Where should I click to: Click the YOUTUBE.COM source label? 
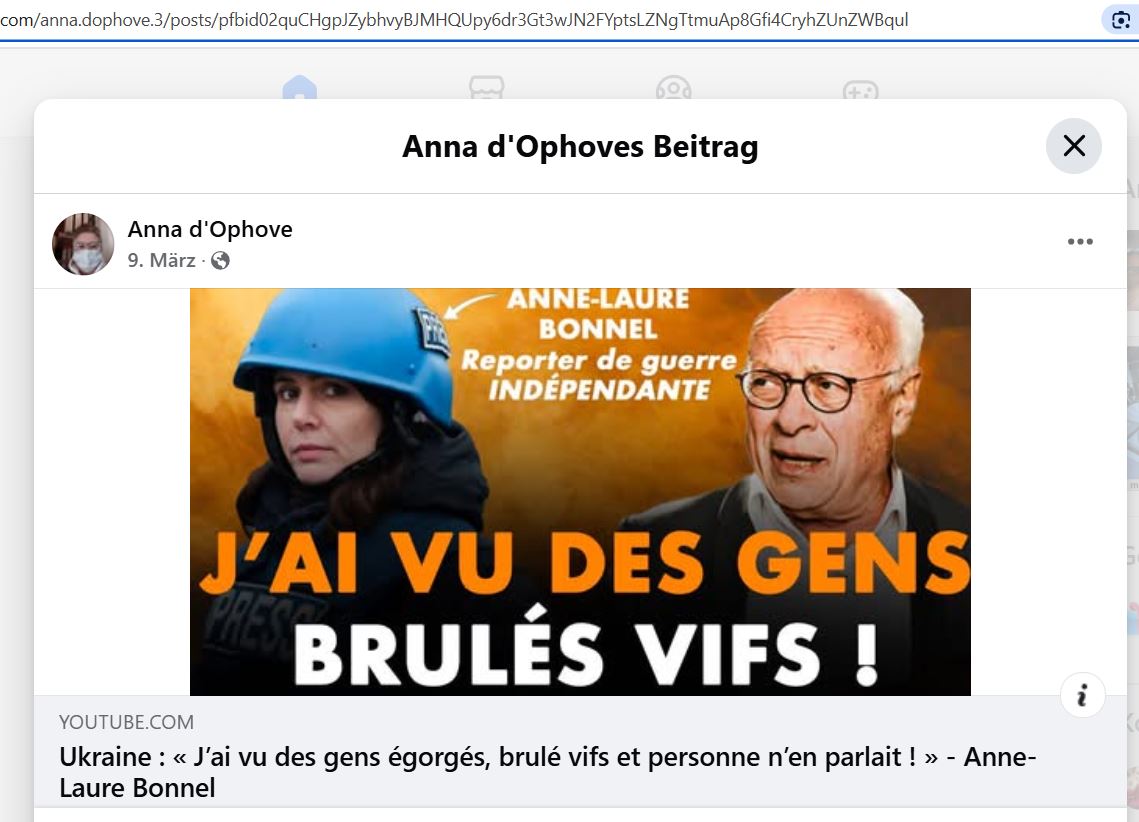pos(126,722)
